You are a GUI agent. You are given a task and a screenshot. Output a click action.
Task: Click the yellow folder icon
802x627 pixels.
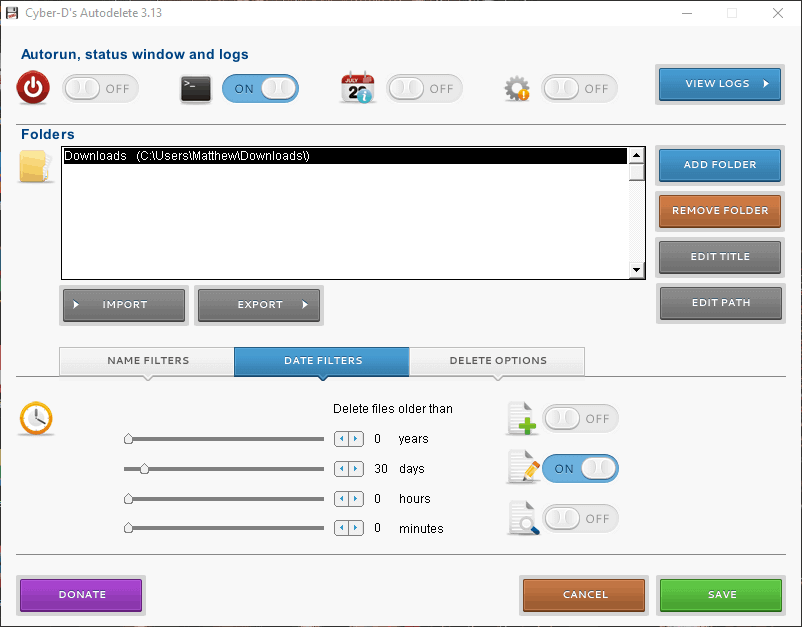(36, 166)
